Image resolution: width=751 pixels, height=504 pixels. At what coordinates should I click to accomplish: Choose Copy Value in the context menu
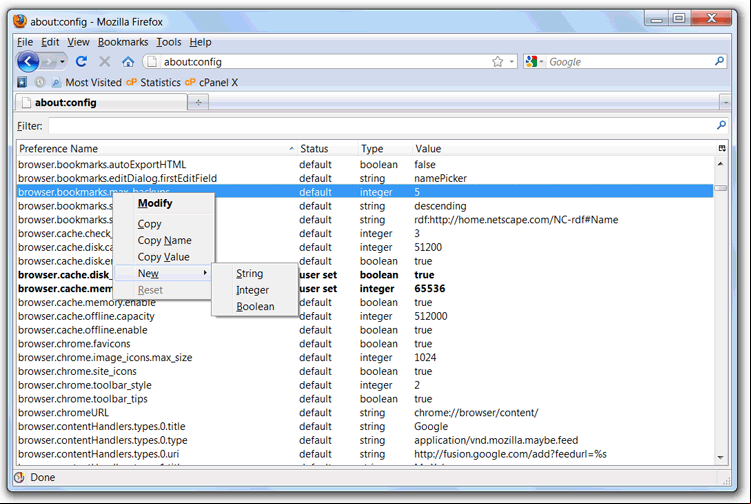(164, 257)
